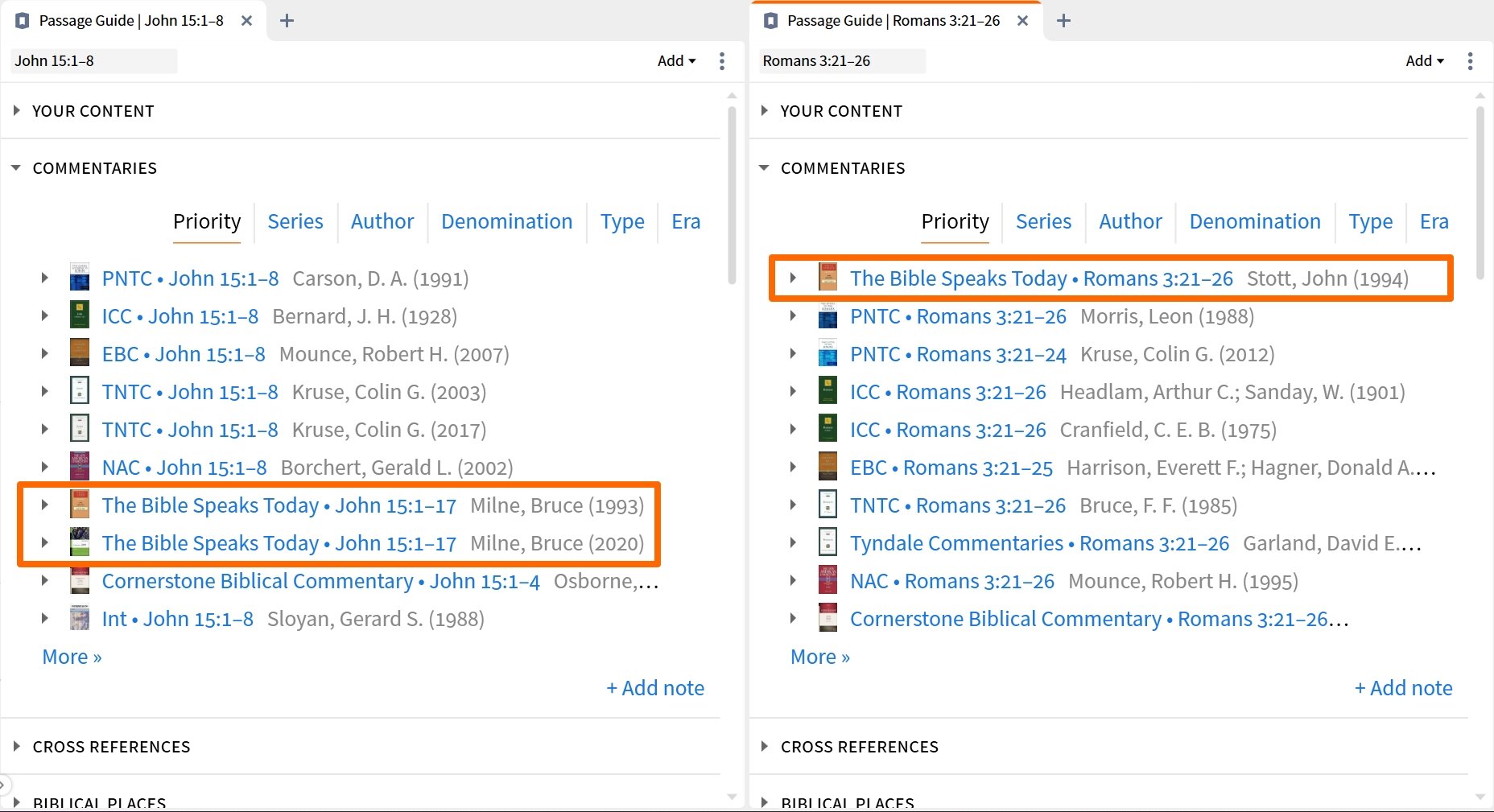
Task: Click the ICC Romans Headlam book cover icon
Action: (828, 392)
